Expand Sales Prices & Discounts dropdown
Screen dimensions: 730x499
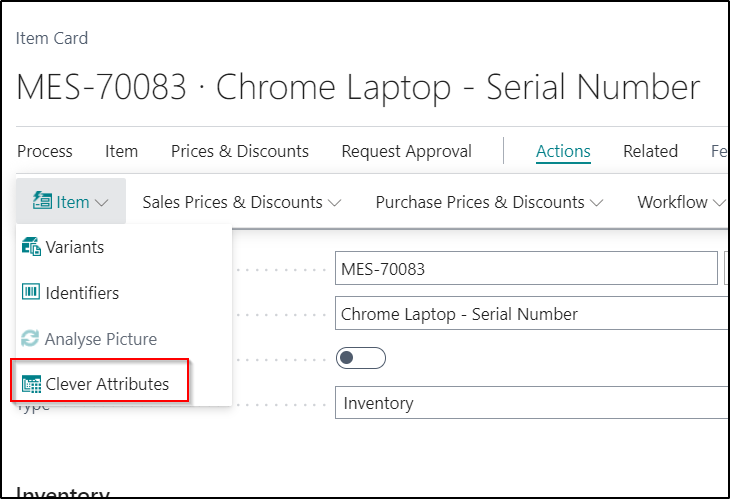coord(242,202)
